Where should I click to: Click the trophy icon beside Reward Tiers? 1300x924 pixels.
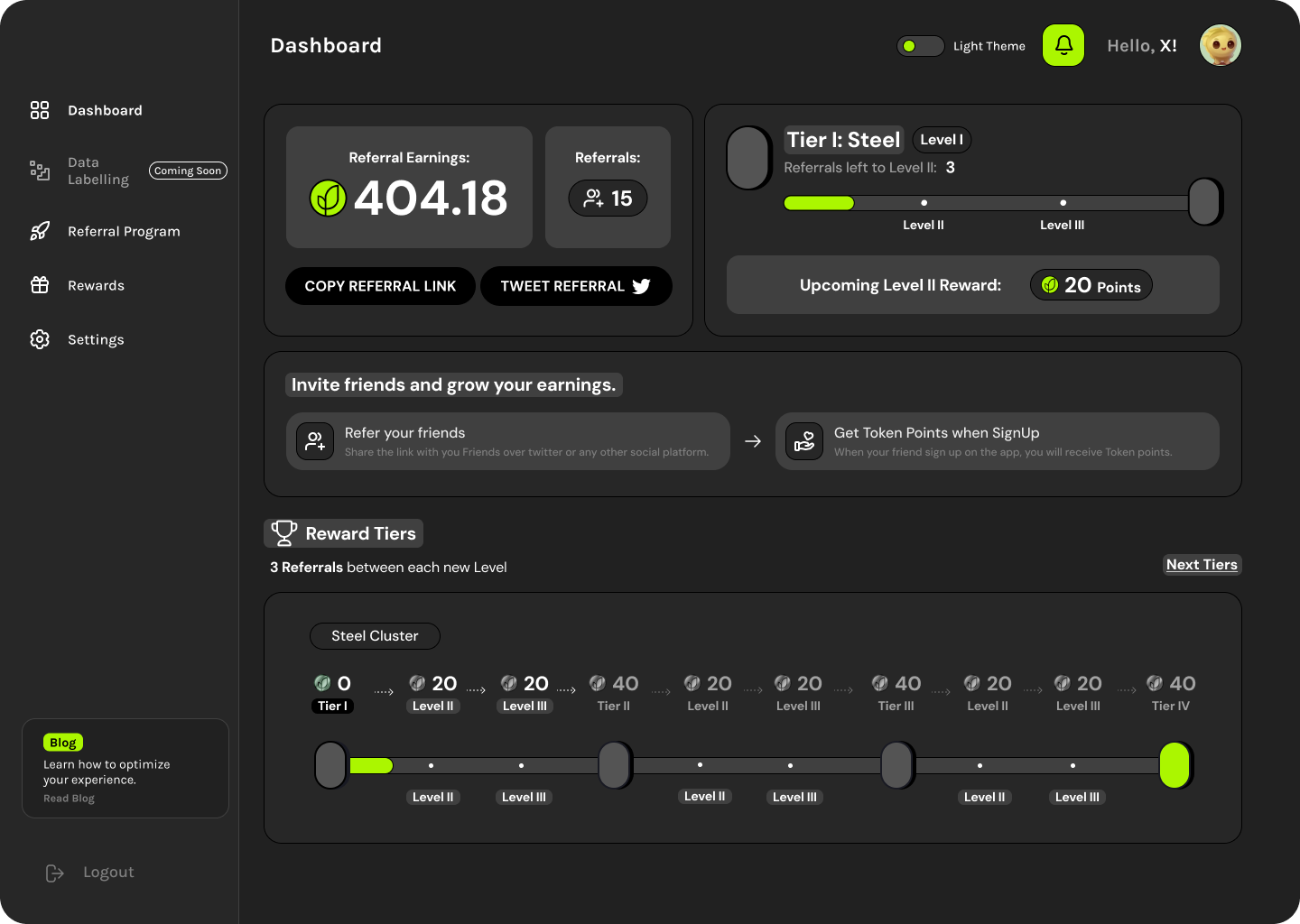pyautogui.click(x=283, y=532)
